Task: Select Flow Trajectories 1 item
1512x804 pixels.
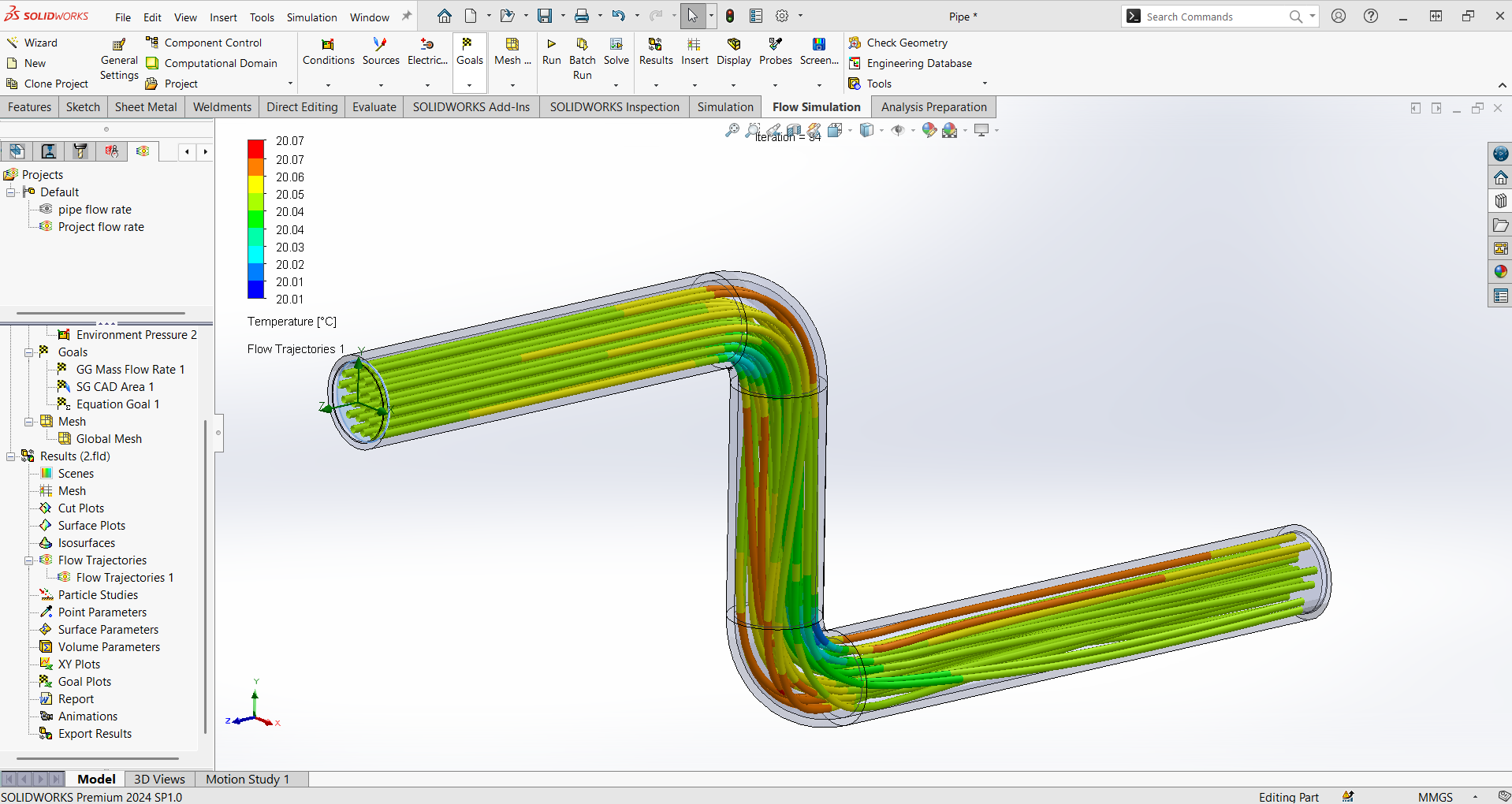Action: pyautogui.click(x=125, y=578)
